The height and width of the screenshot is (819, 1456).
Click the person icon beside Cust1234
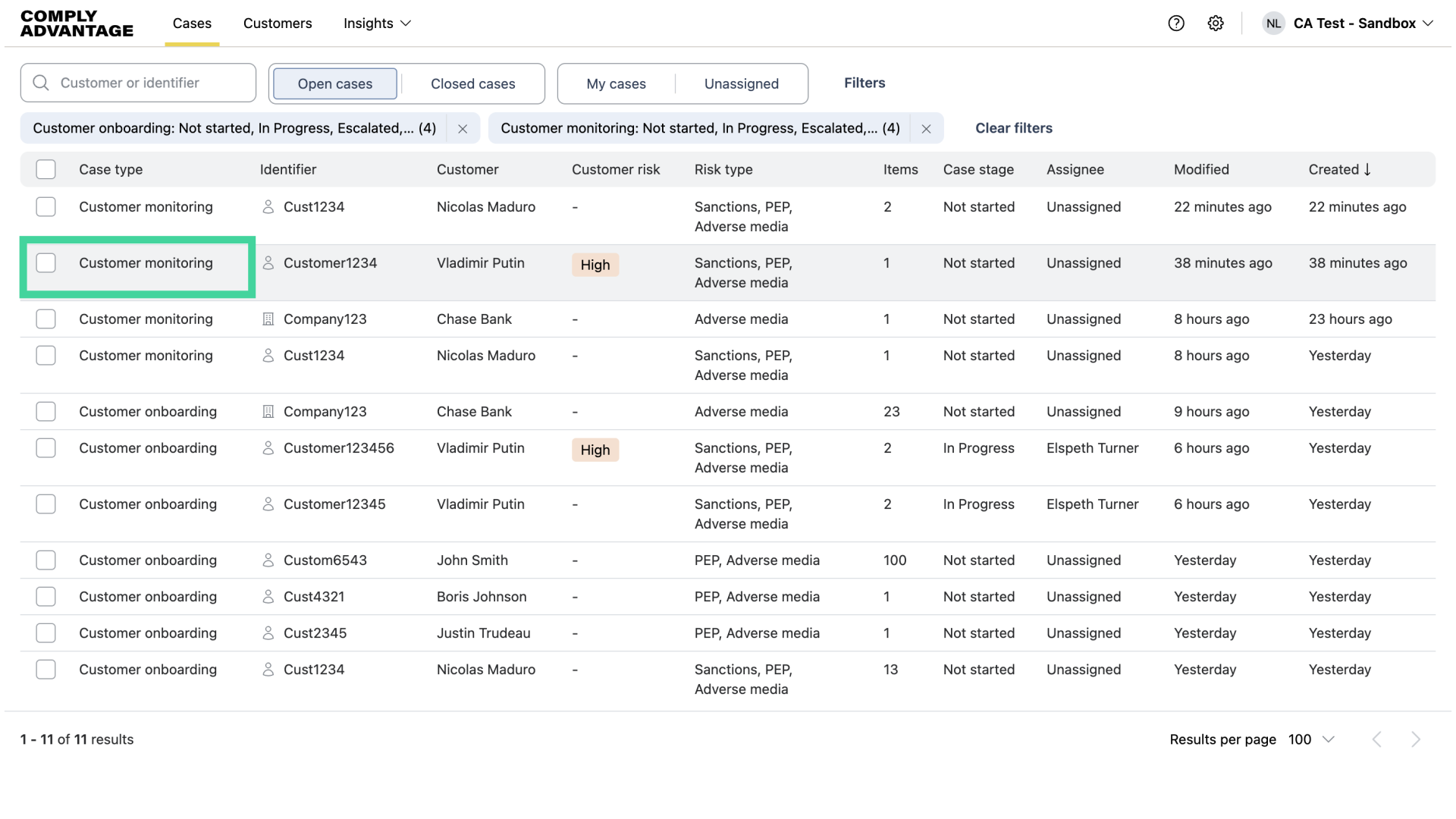[268, 206]
